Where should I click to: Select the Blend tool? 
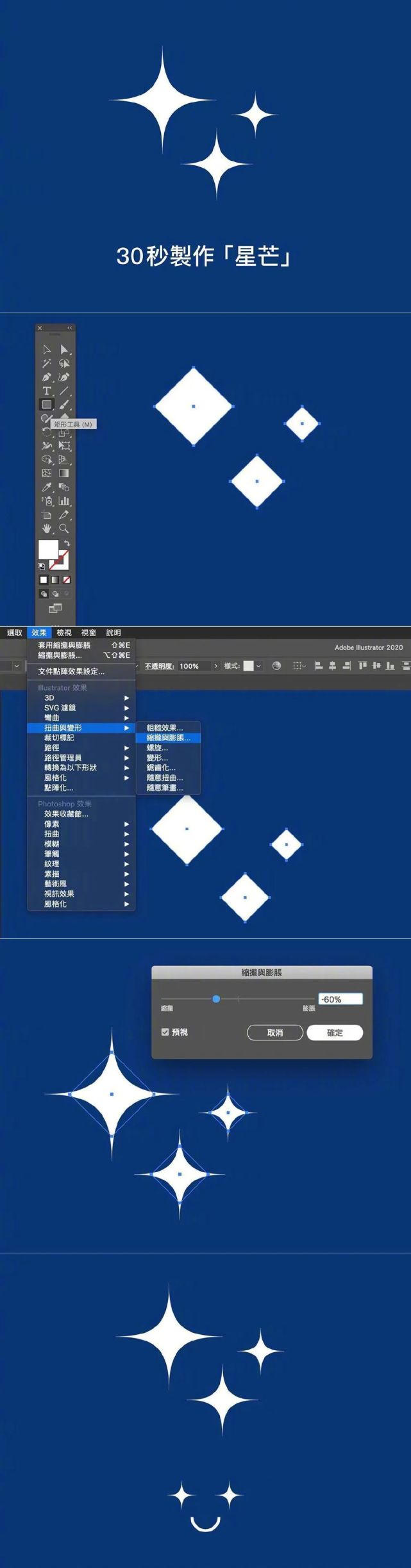(x=64, y=487)
